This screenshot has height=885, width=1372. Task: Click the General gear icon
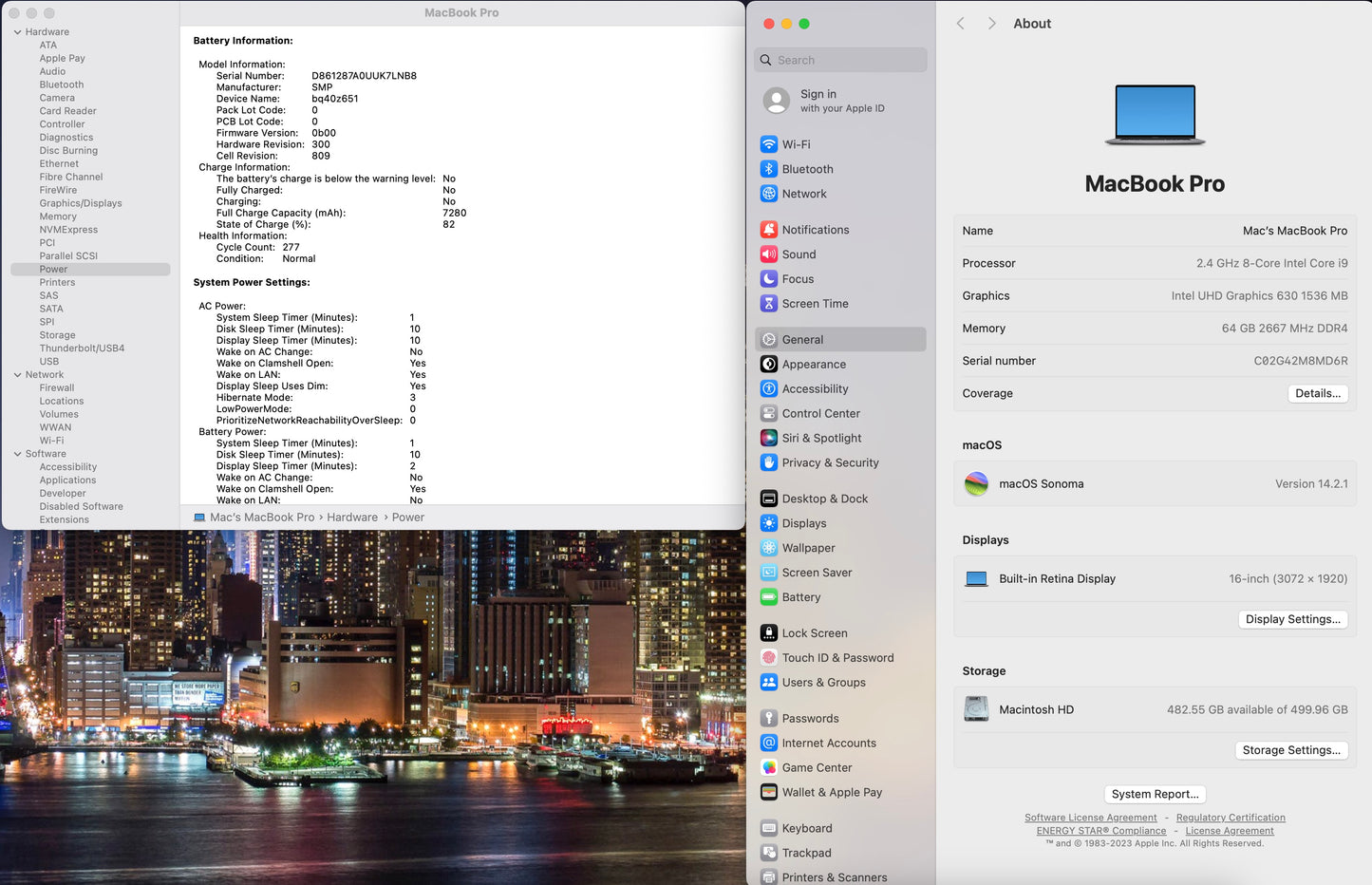coord(769,340)
